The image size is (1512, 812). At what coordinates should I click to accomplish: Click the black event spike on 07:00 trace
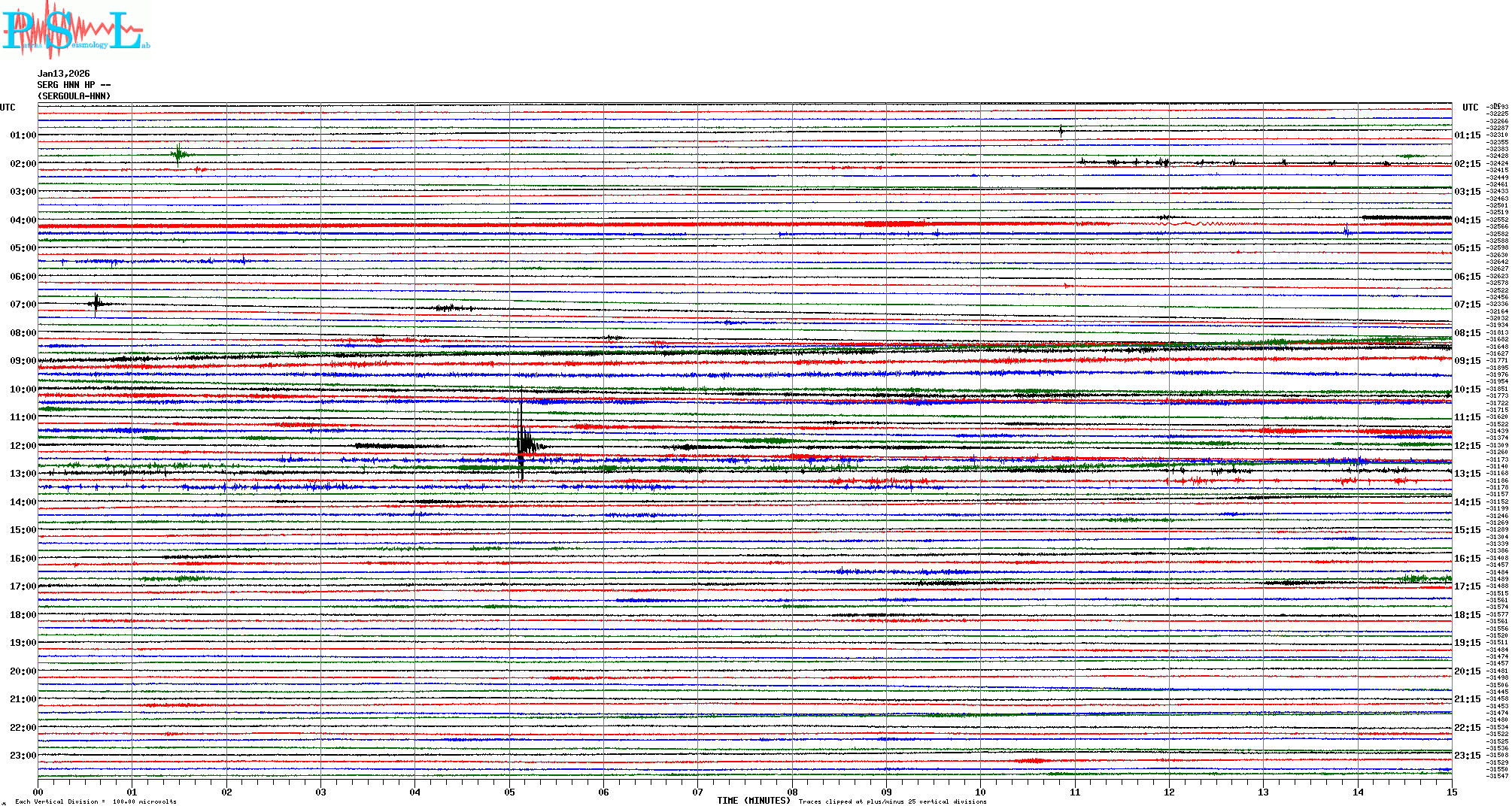click(x=96, y=304)
